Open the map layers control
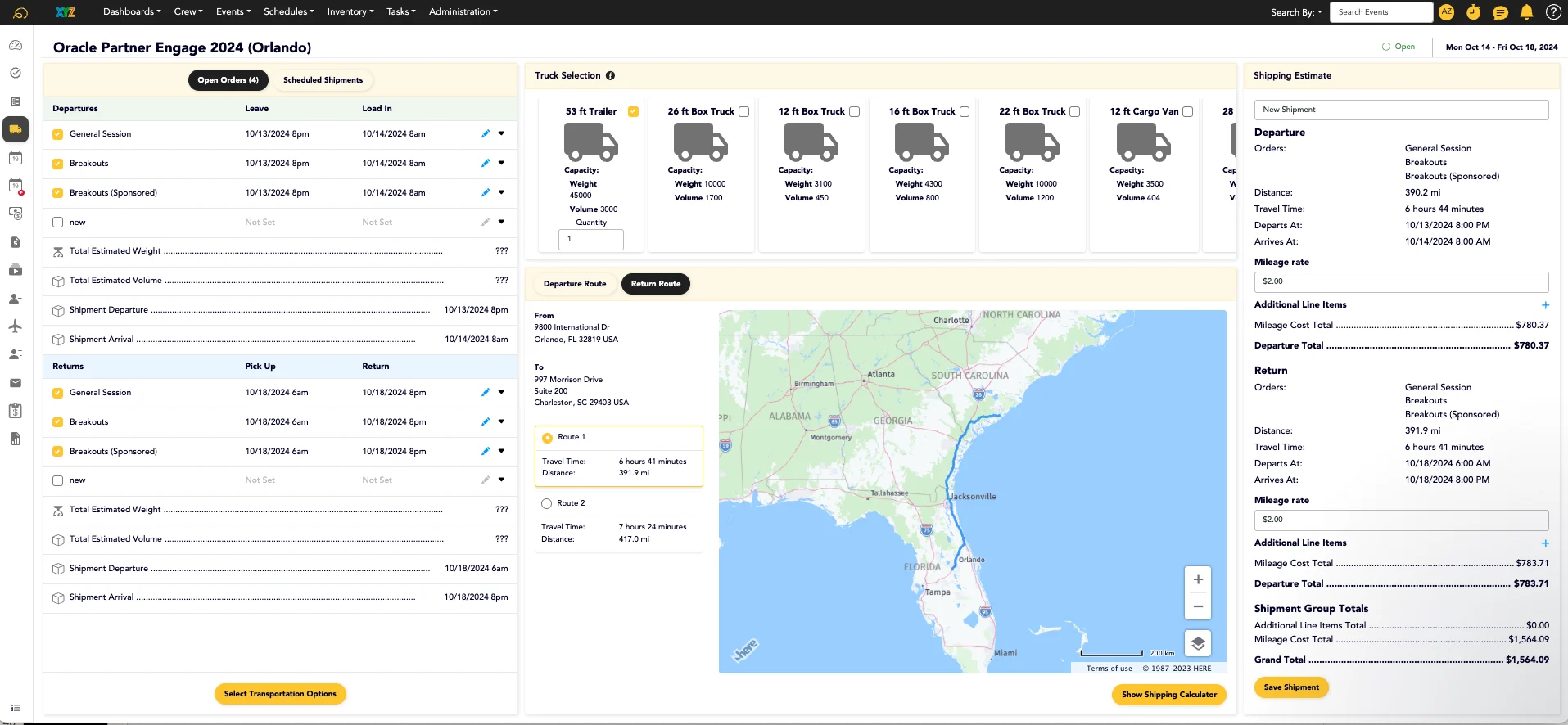 coord(1197,643)
